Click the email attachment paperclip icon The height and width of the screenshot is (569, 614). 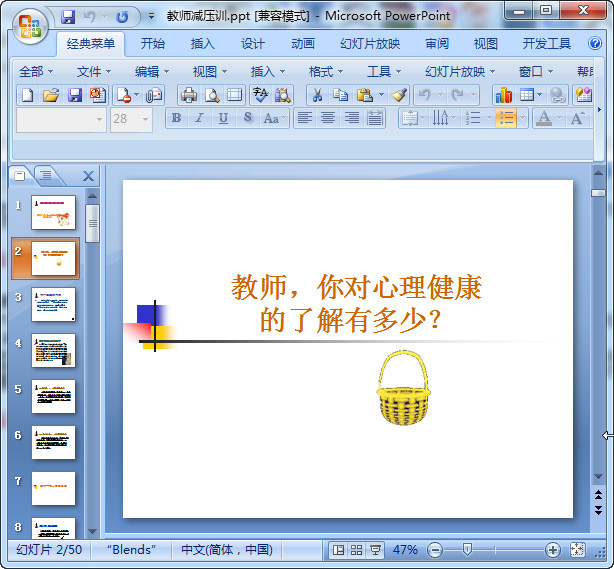[x=154, y=95]
